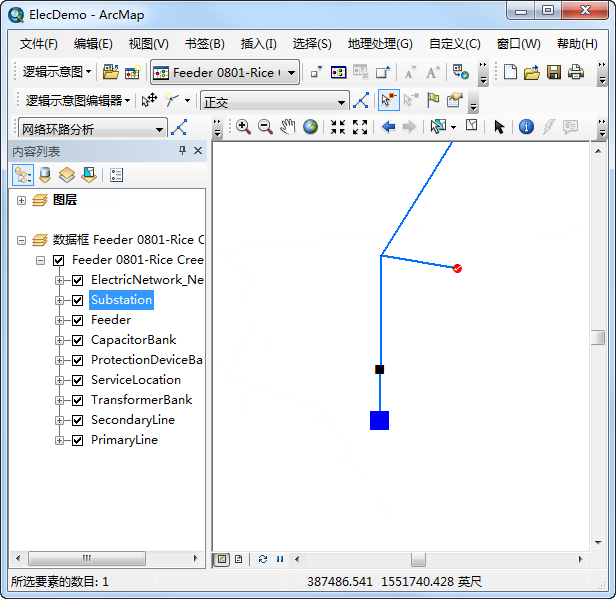This screenshot has width=616, height=599.
Task: Disable the PrimaryLine layer checkbox
Action: [x=77, y=440]
